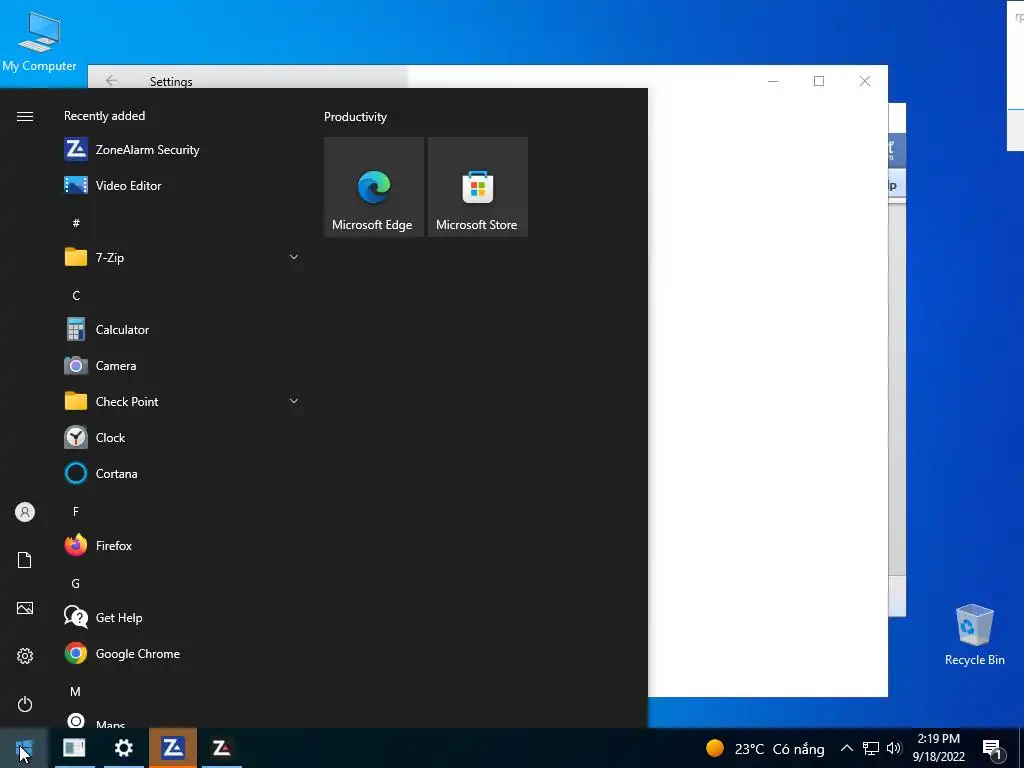Open the 7-Zip folder icon
The height and width of the screenshot is (768, 1024).
click(x=76, y=257)
